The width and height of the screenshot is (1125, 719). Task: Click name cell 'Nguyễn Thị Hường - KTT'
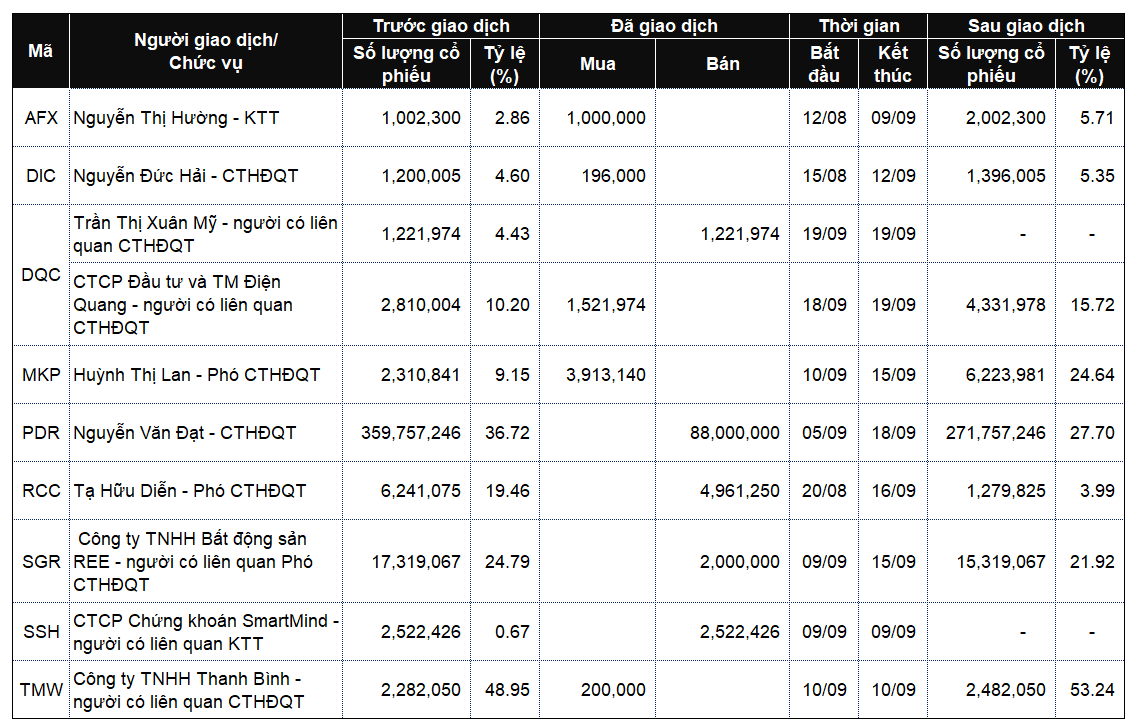tap(176, 118)
